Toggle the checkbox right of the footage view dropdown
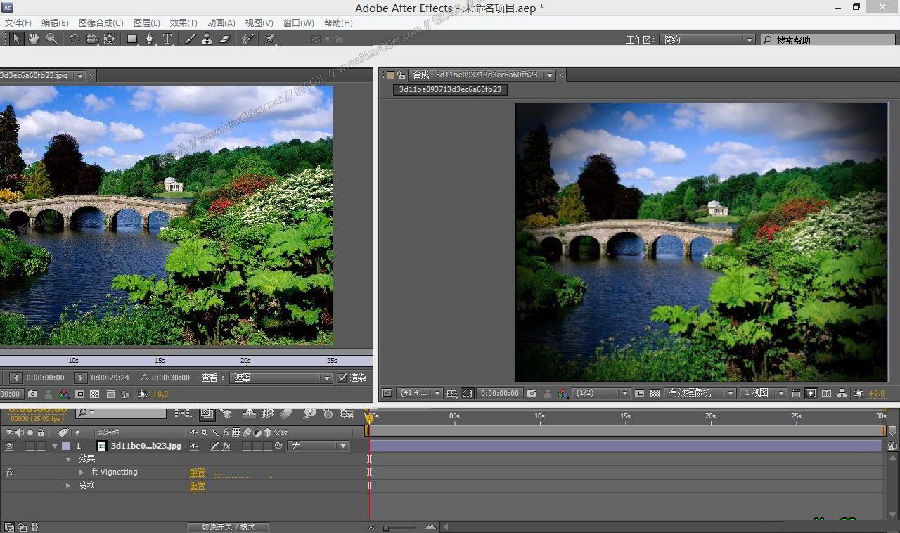Screen dimensions: 900x533 click(x=343, y=378)
